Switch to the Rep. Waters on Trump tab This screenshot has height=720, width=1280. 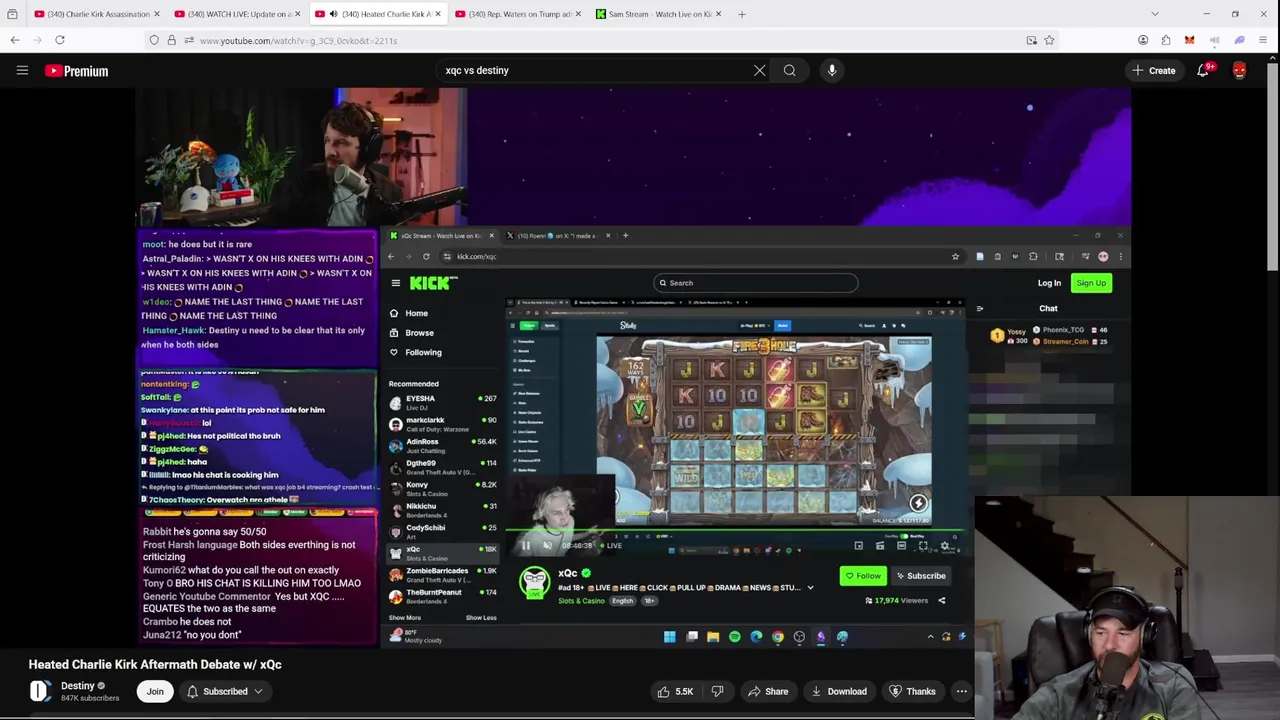516,14
